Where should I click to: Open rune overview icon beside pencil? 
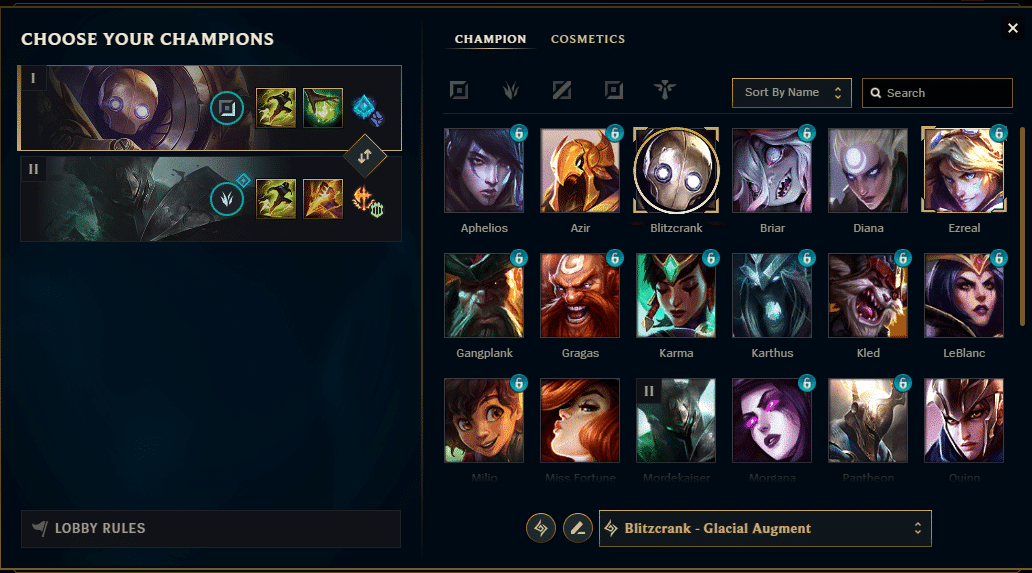click(x=540, y=528)
